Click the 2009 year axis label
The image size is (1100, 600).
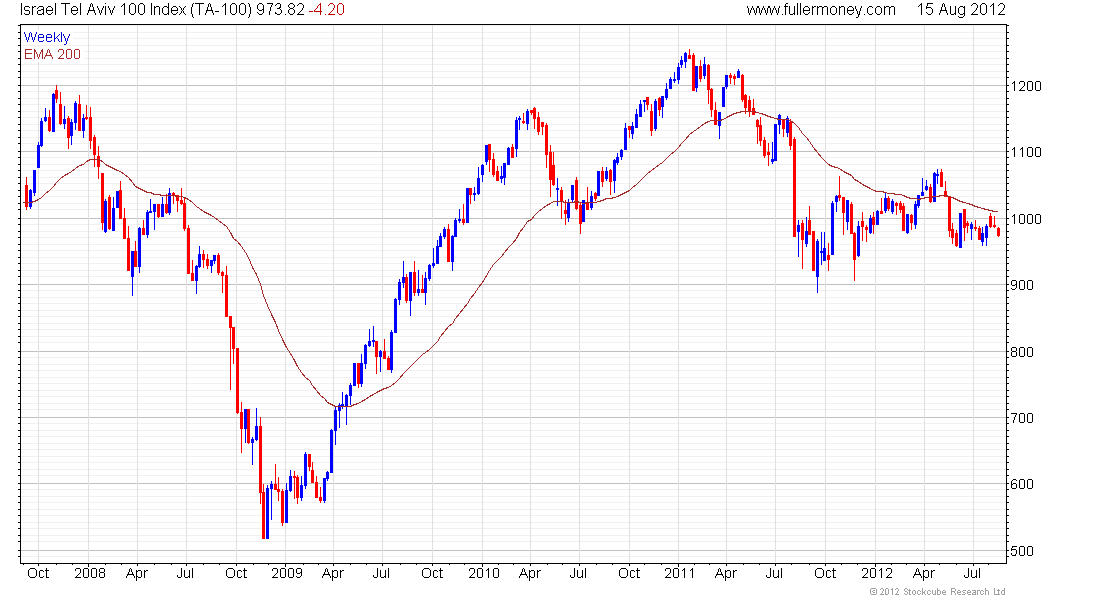point(287,573)
